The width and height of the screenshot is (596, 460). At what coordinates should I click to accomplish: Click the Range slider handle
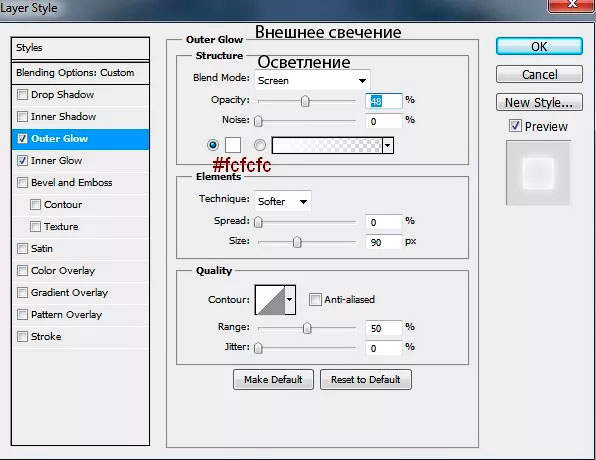(x=307, y=328)
